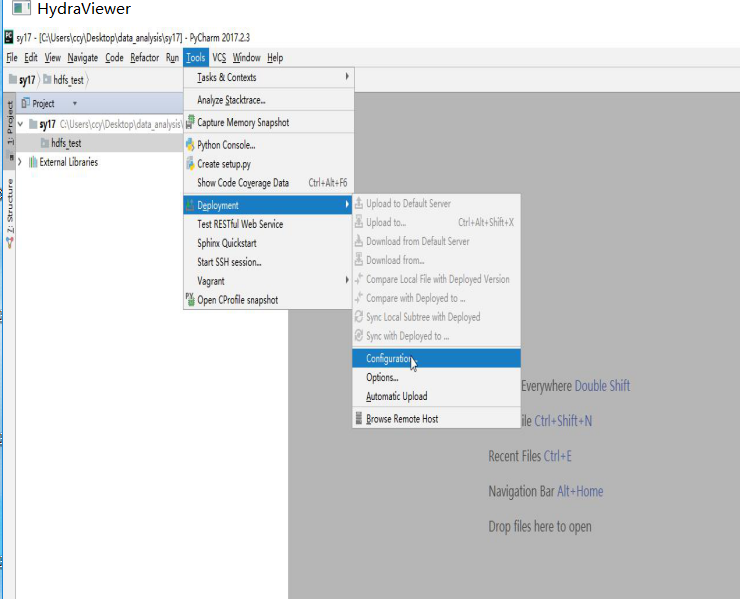
Task: Click Options in the Deployment submenu
Action: [382, 378]
